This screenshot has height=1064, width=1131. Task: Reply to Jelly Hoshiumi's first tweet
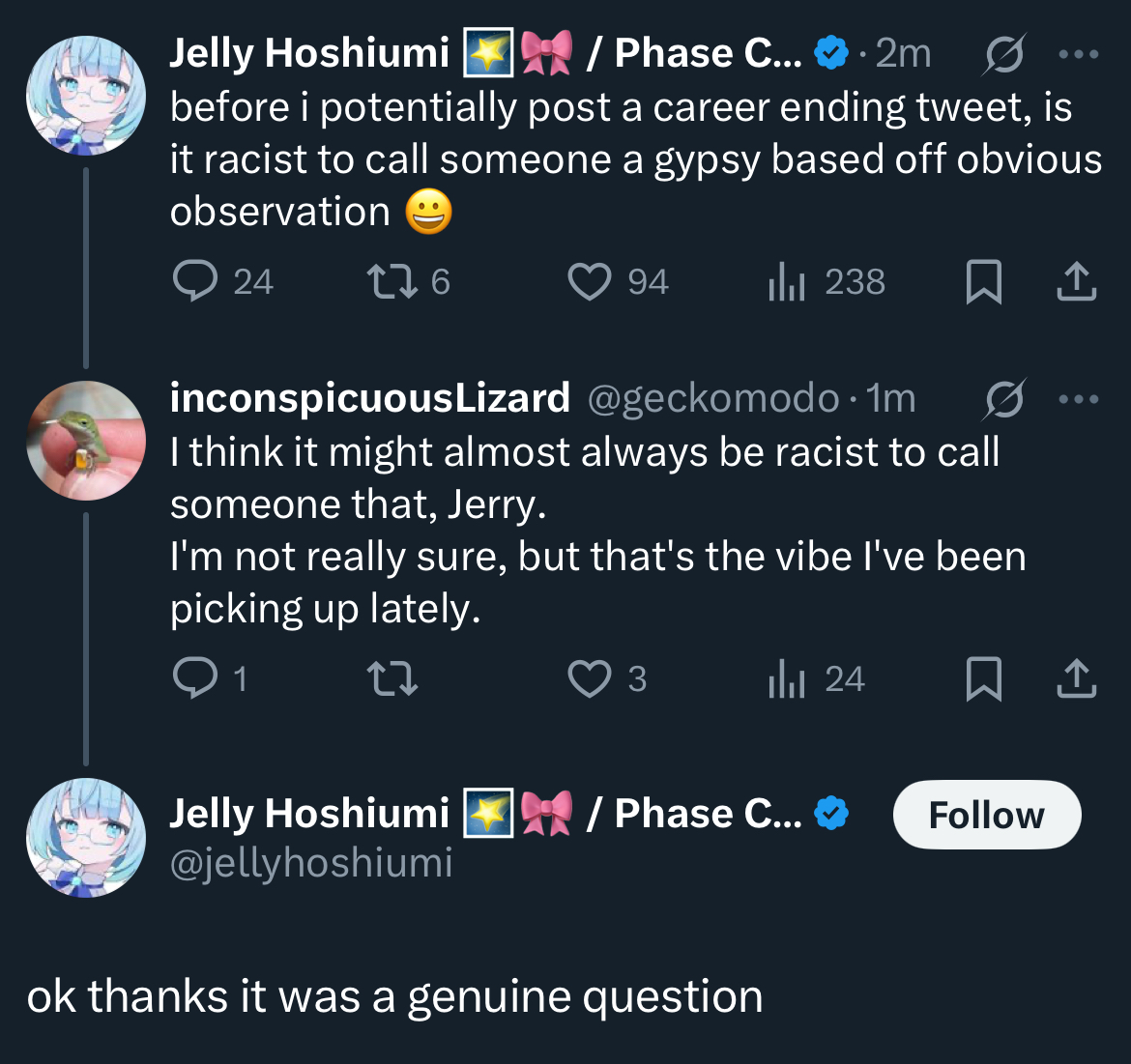click(x=195, y=282)
